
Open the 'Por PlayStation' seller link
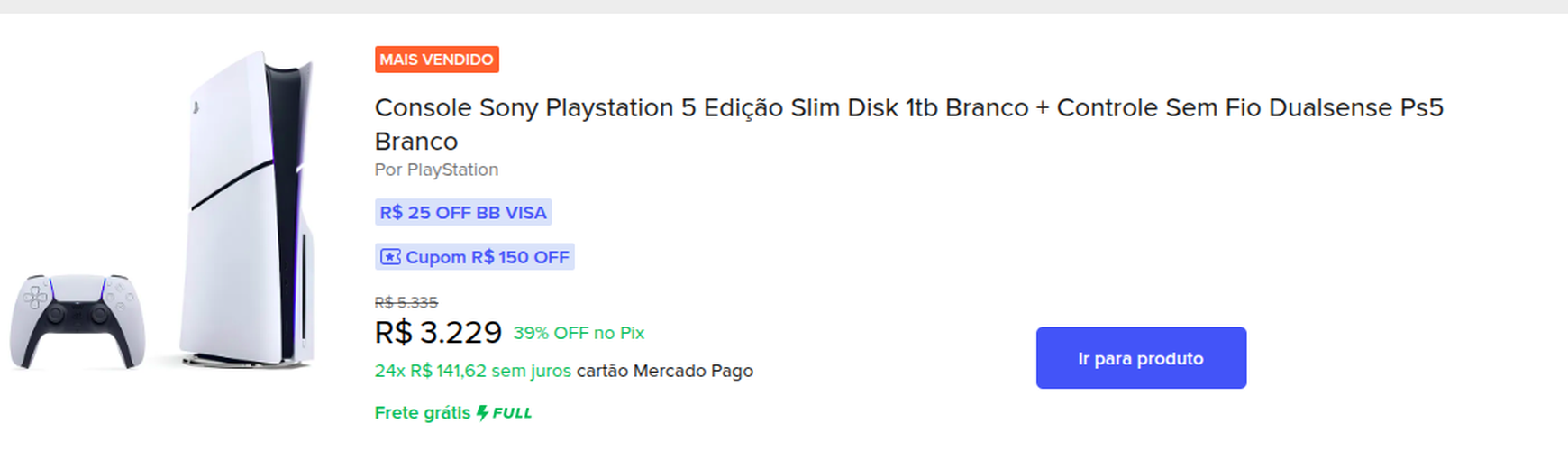[436, 170]
